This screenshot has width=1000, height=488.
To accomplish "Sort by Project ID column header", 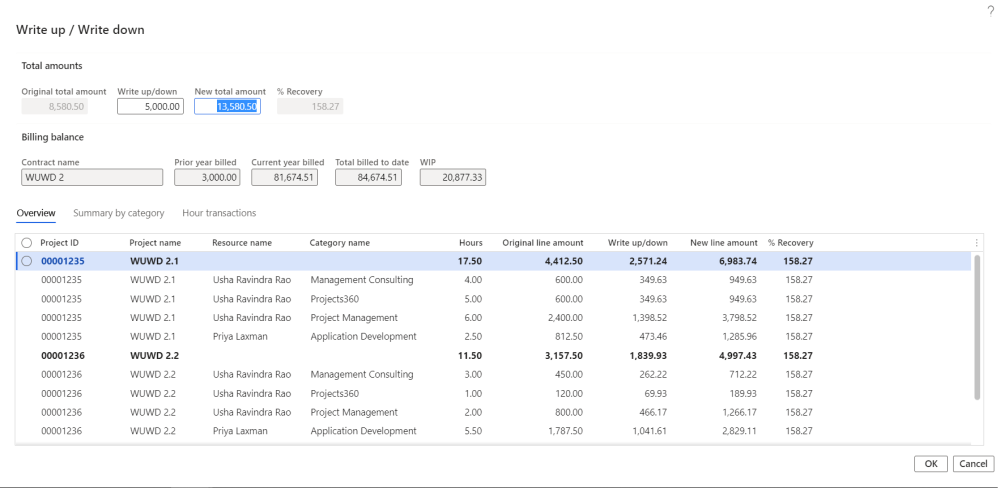I will 60,243.
